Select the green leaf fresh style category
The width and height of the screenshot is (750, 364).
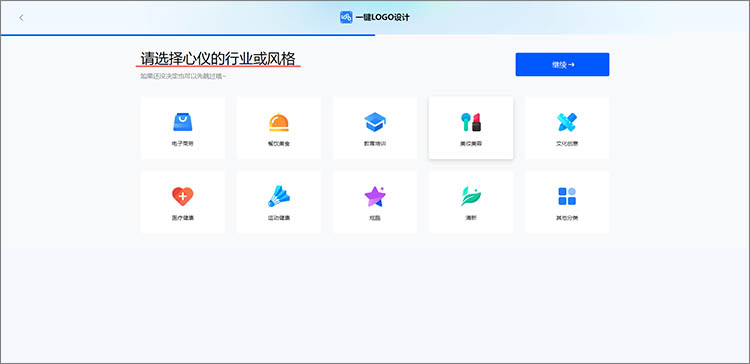pyautogui.click(x=471, y=202)
